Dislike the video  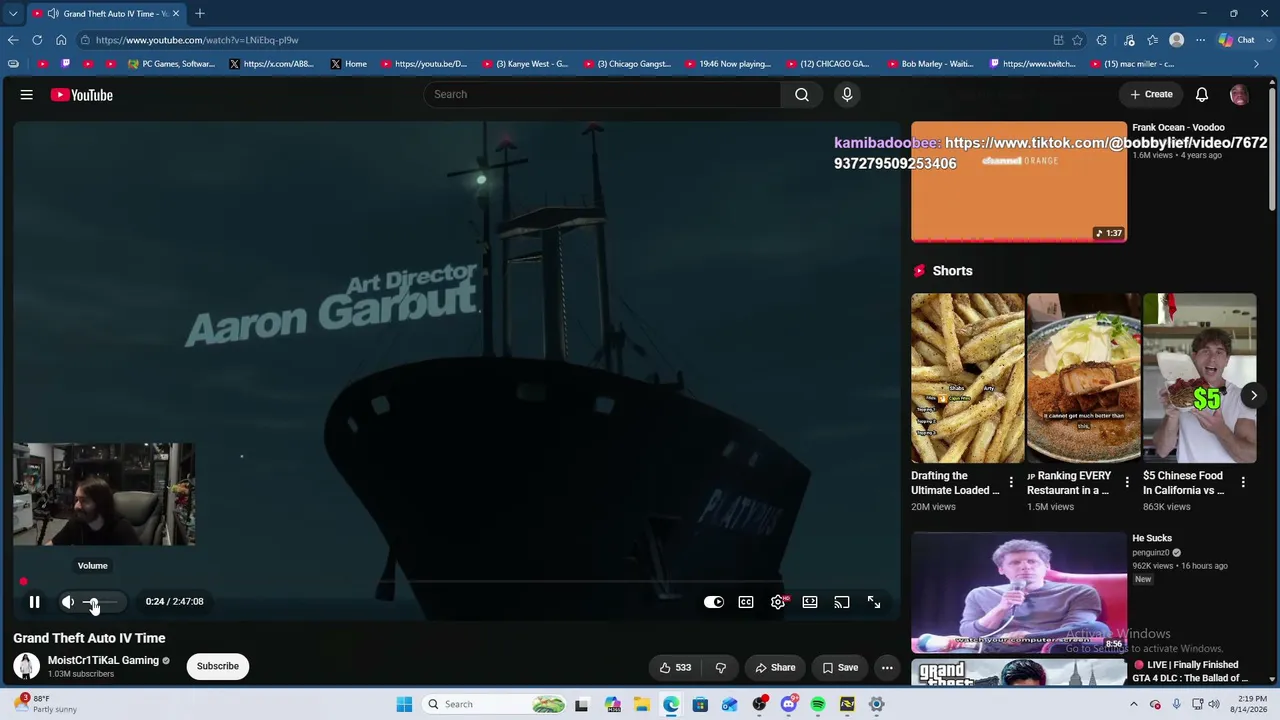[720, 668]
